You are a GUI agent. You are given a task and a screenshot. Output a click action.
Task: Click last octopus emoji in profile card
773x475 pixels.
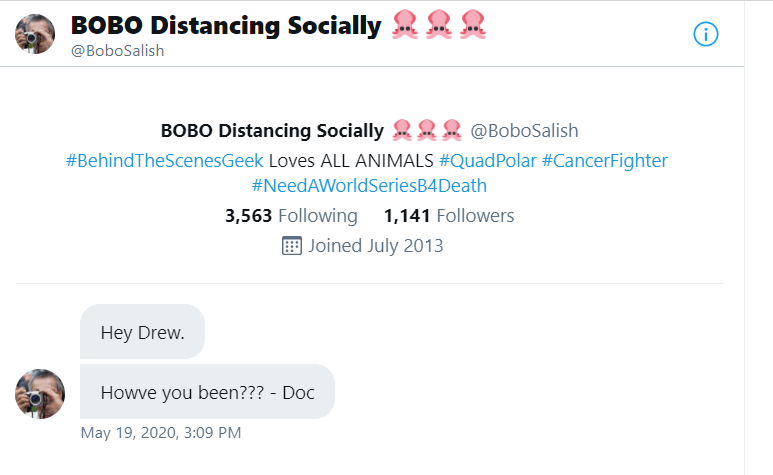pyautogui.click(x=451, y=130)
